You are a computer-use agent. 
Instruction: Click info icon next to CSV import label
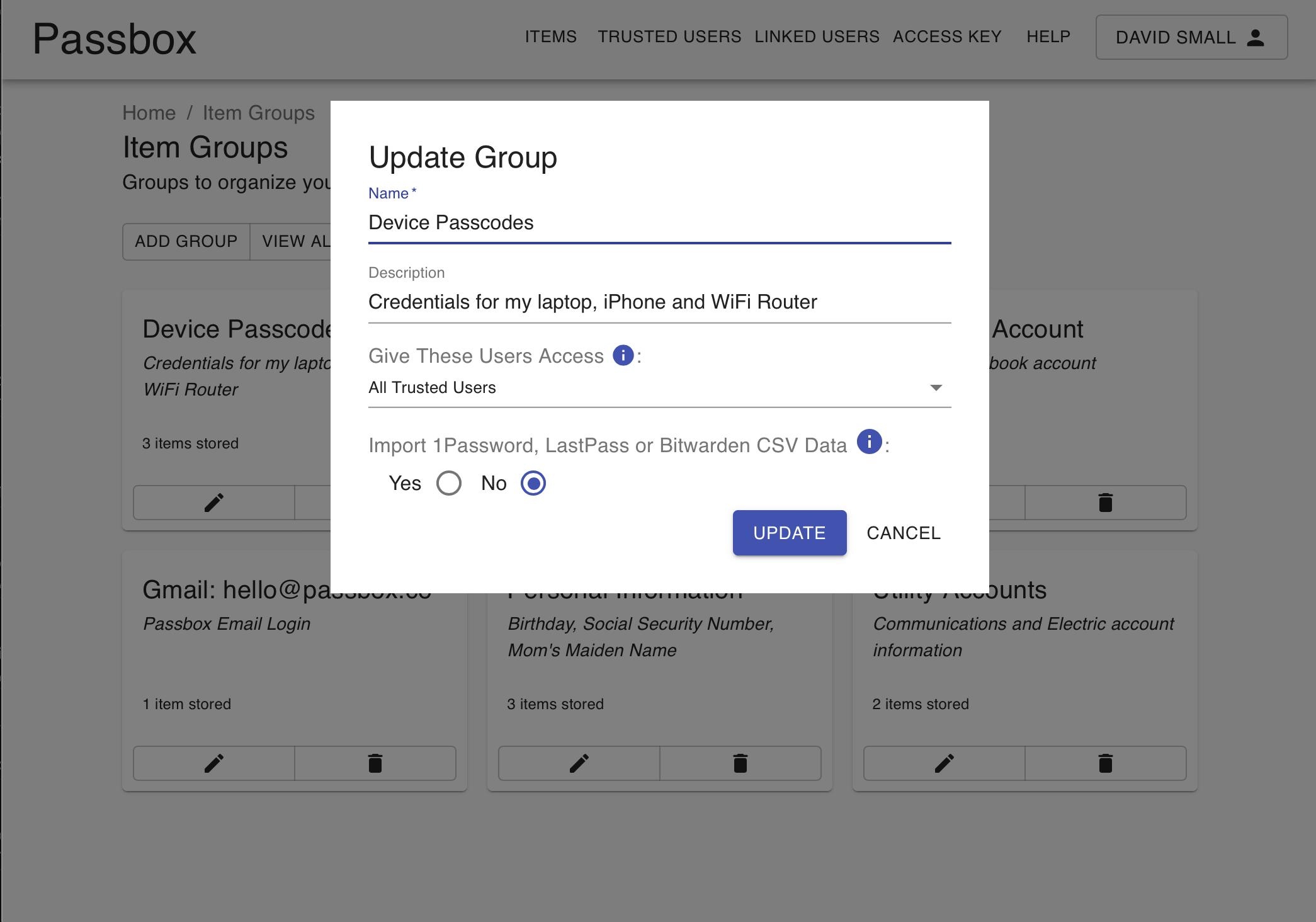(x=869, y=442)
